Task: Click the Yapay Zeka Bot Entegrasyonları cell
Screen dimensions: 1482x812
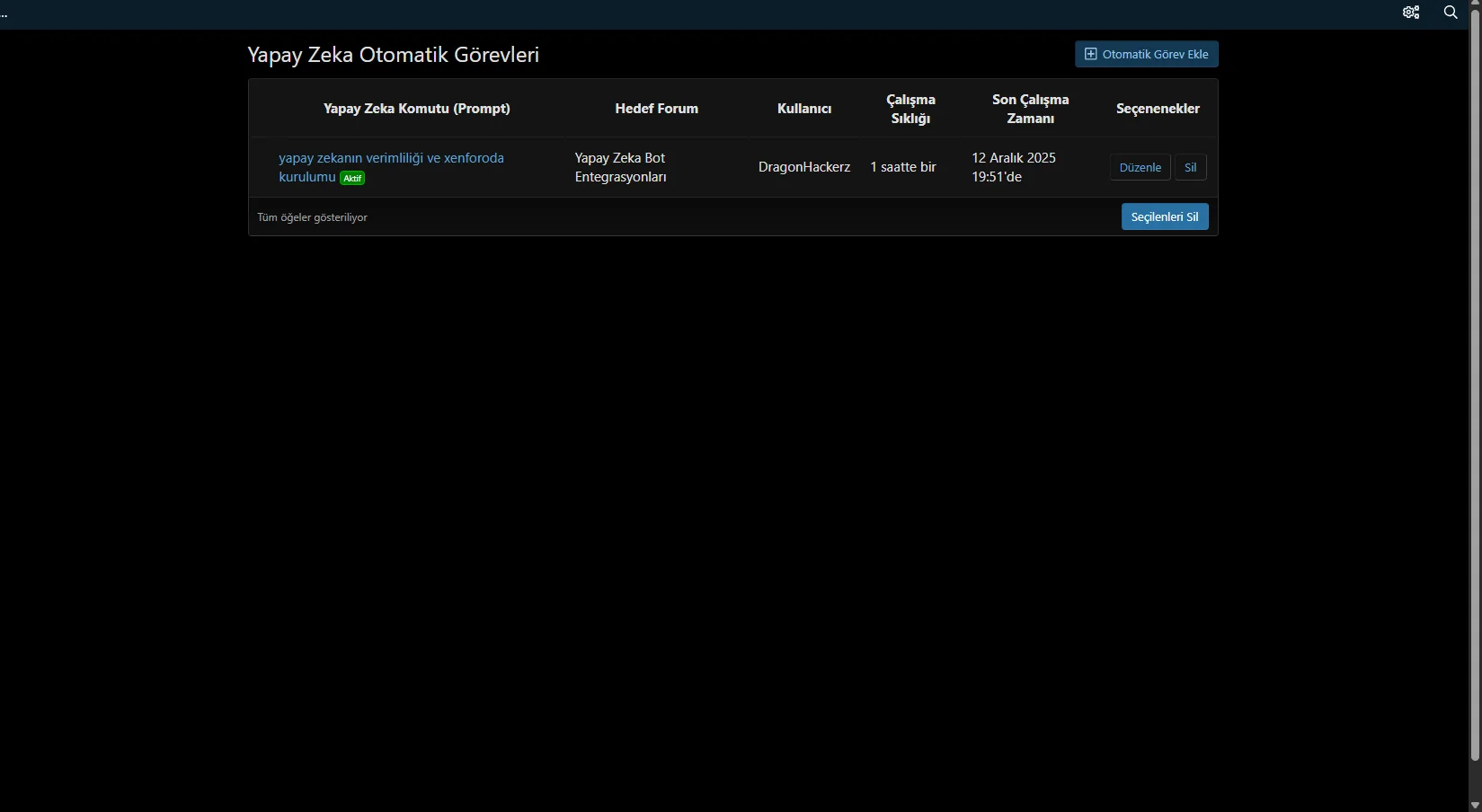Action: coord(620,168)
